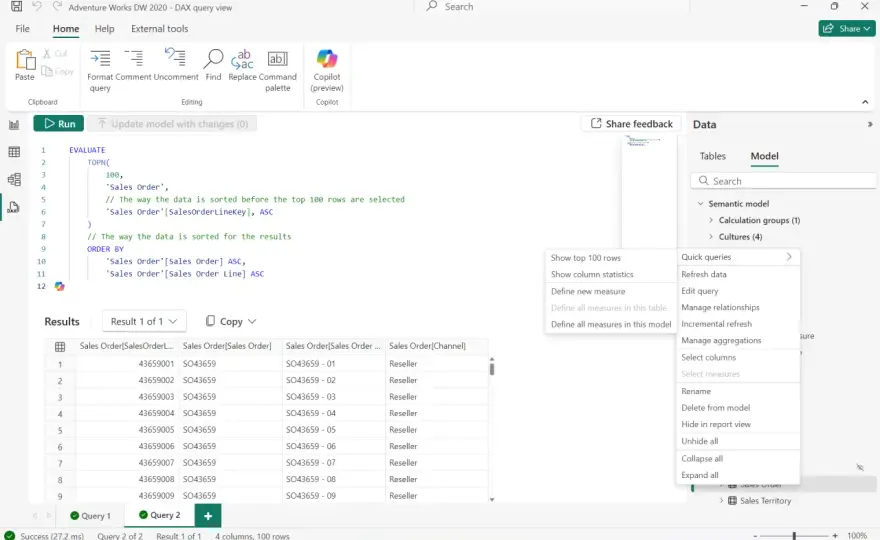Click the search magnifier in the title bar
880x540 pixels.
point(432,6)
